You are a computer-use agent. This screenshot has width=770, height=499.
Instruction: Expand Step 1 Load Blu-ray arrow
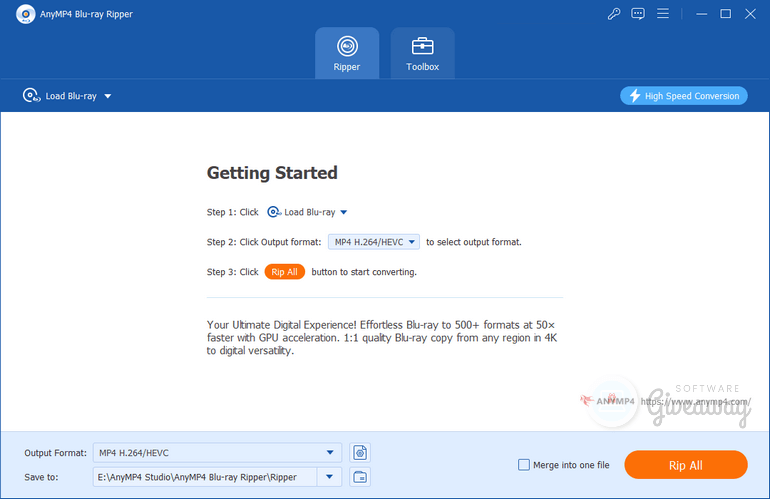coord(344,212)
